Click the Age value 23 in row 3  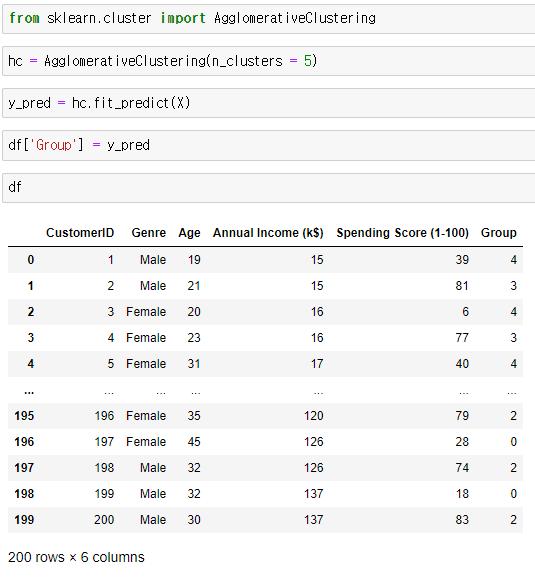click(194, 338)
